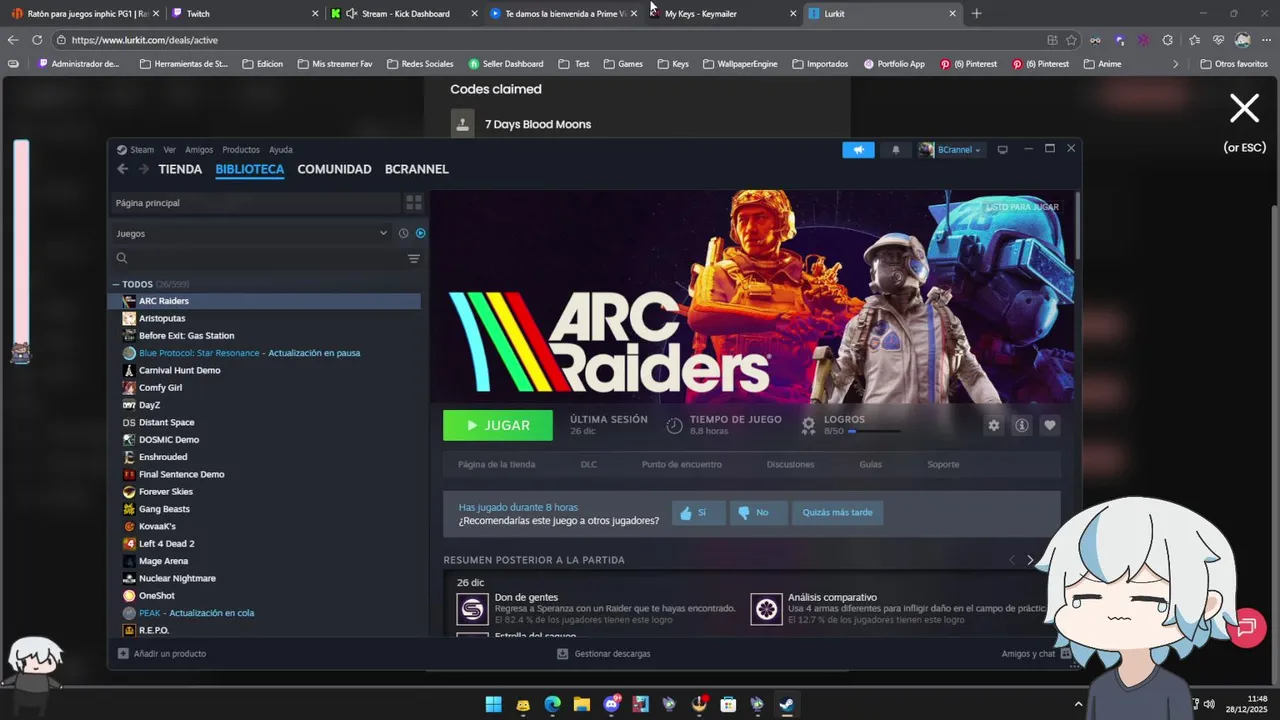Select Before Exit: Gas Station
The image size is (1280, 720).
[186, 336]
